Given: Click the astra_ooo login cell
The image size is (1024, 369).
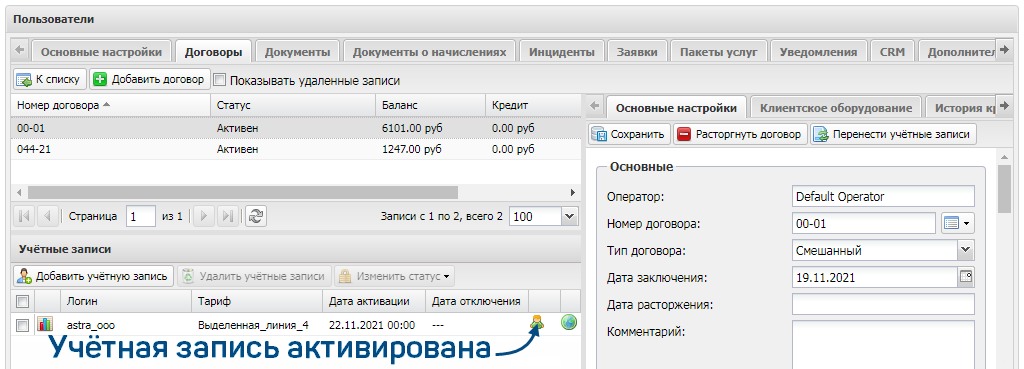Looking at the screenshot, I should point(91,325).
